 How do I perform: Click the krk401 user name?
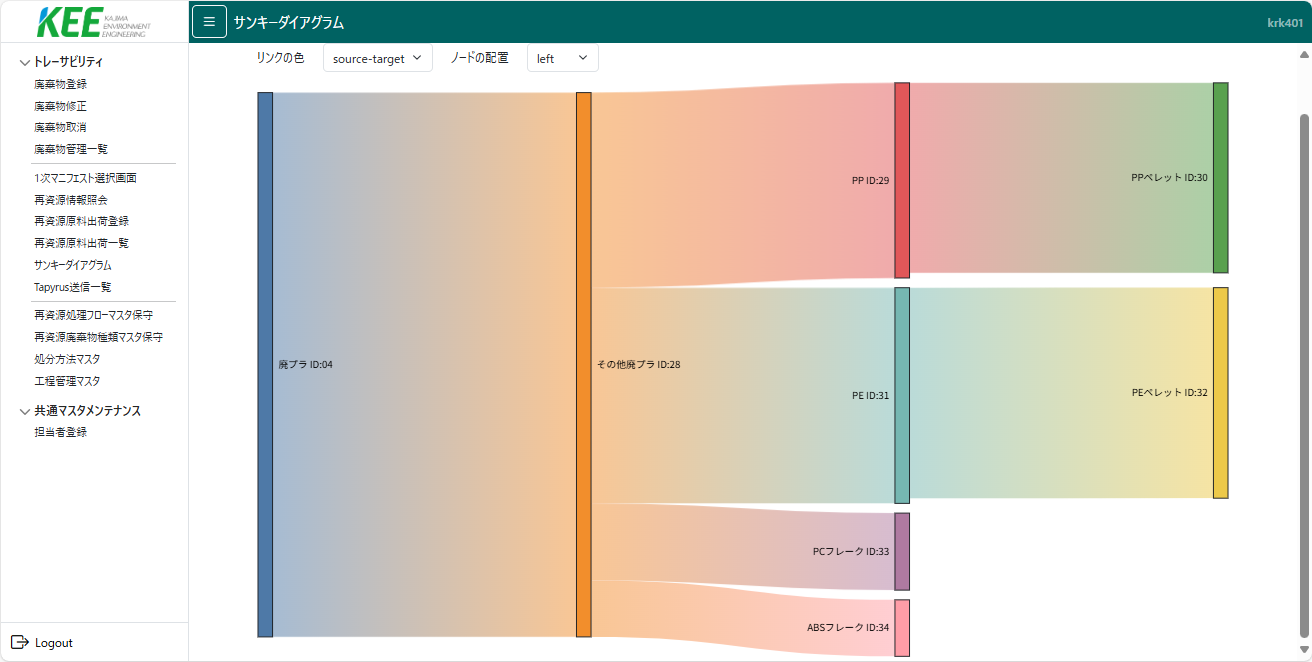pos(1284,22)
